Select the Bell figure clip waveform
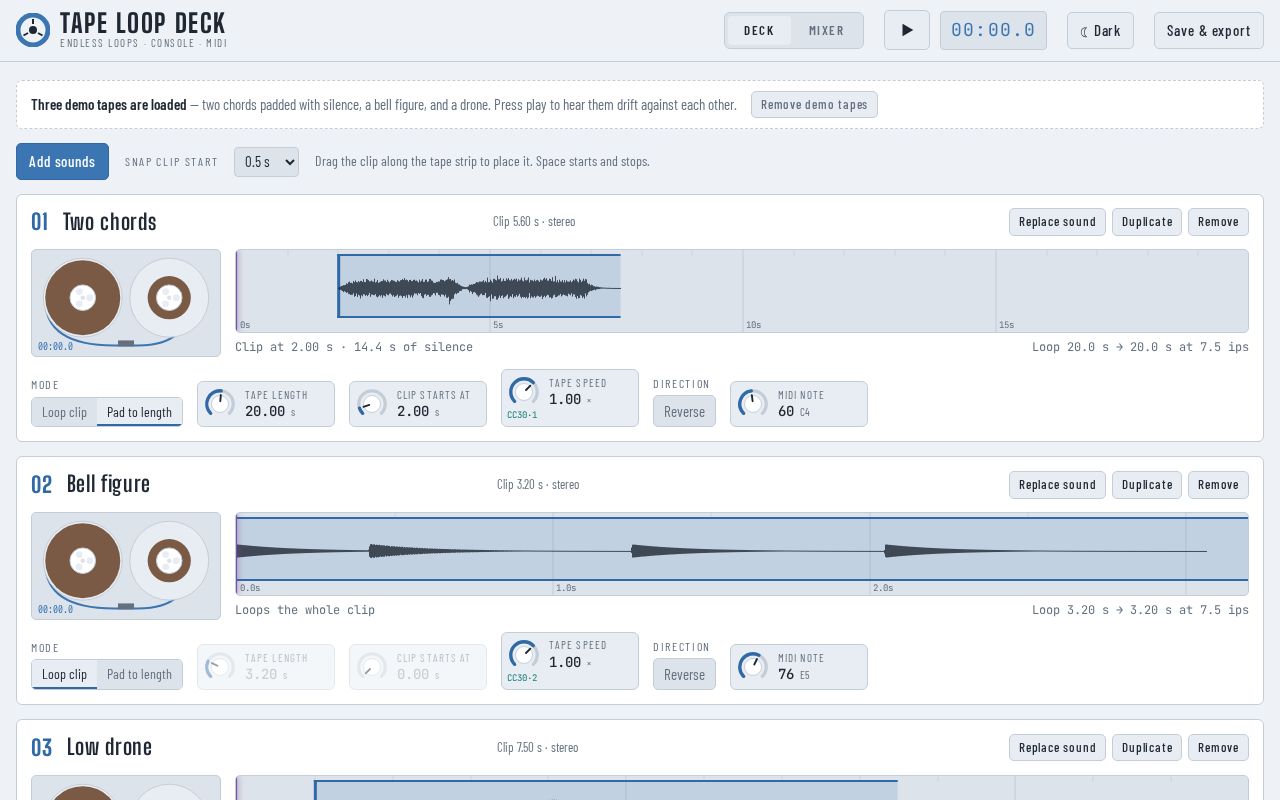The image size is (1280, 800). [742, 549]
